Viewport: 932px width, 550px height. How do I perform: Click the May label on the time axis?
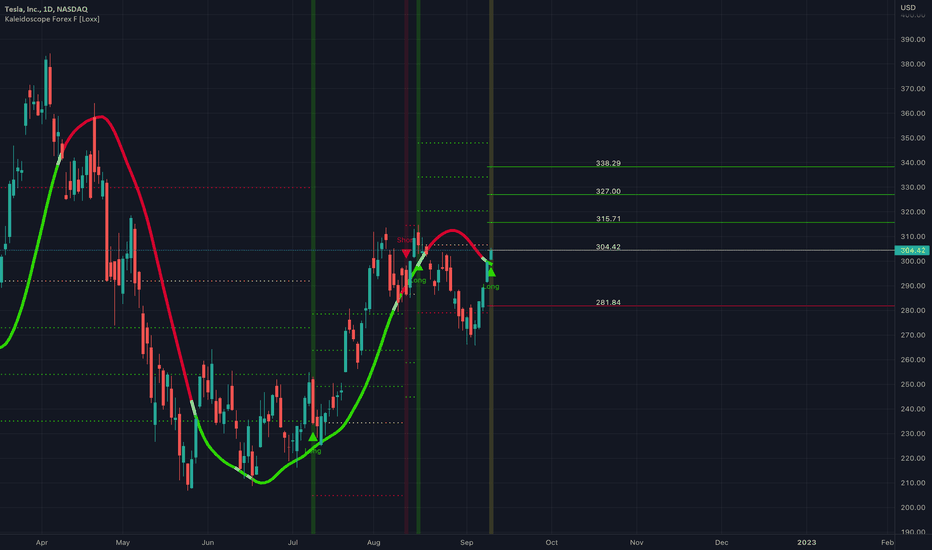pos(122,542)
